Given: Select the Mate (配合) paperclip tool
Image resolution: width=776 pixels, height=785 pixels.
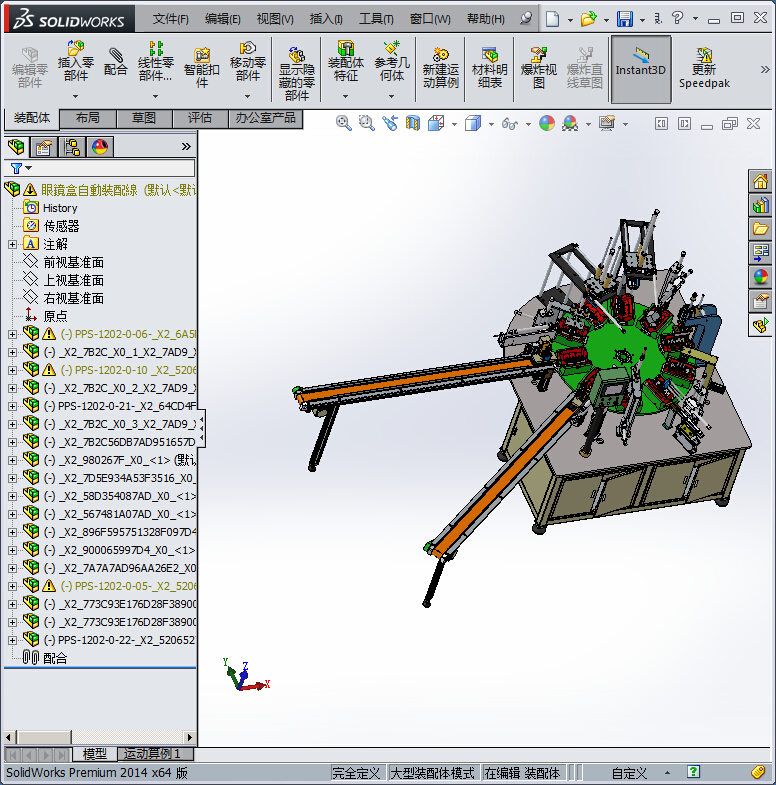Looking at the screenshot, I should coord(116,62).
